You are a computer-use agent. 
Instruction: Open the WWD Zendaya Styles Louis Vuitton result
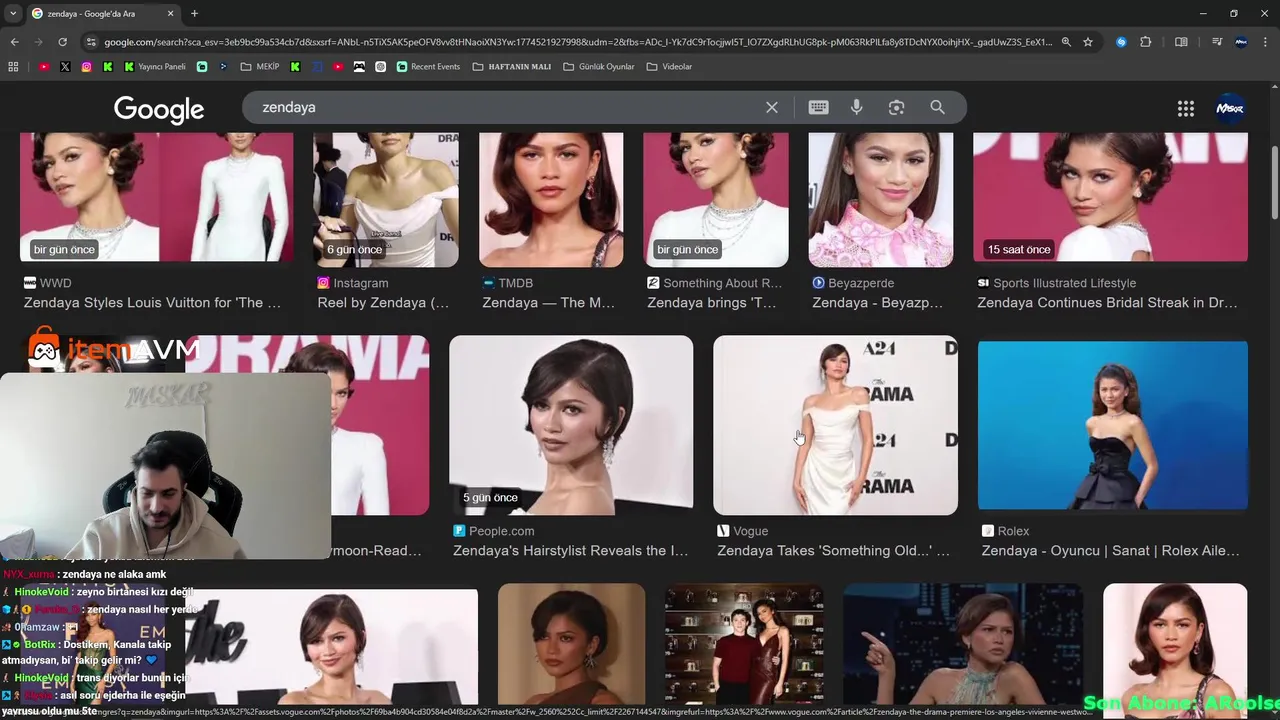152,302
